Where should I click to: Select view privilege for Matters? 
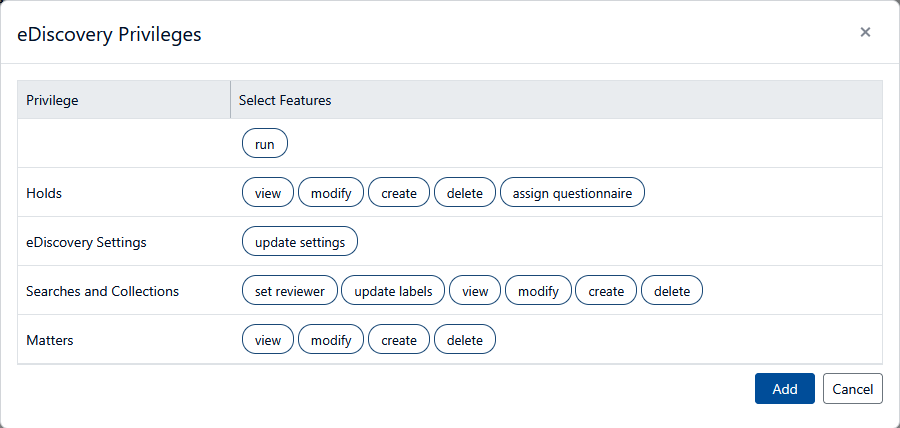pyautogui.click(x=268, y=340)
